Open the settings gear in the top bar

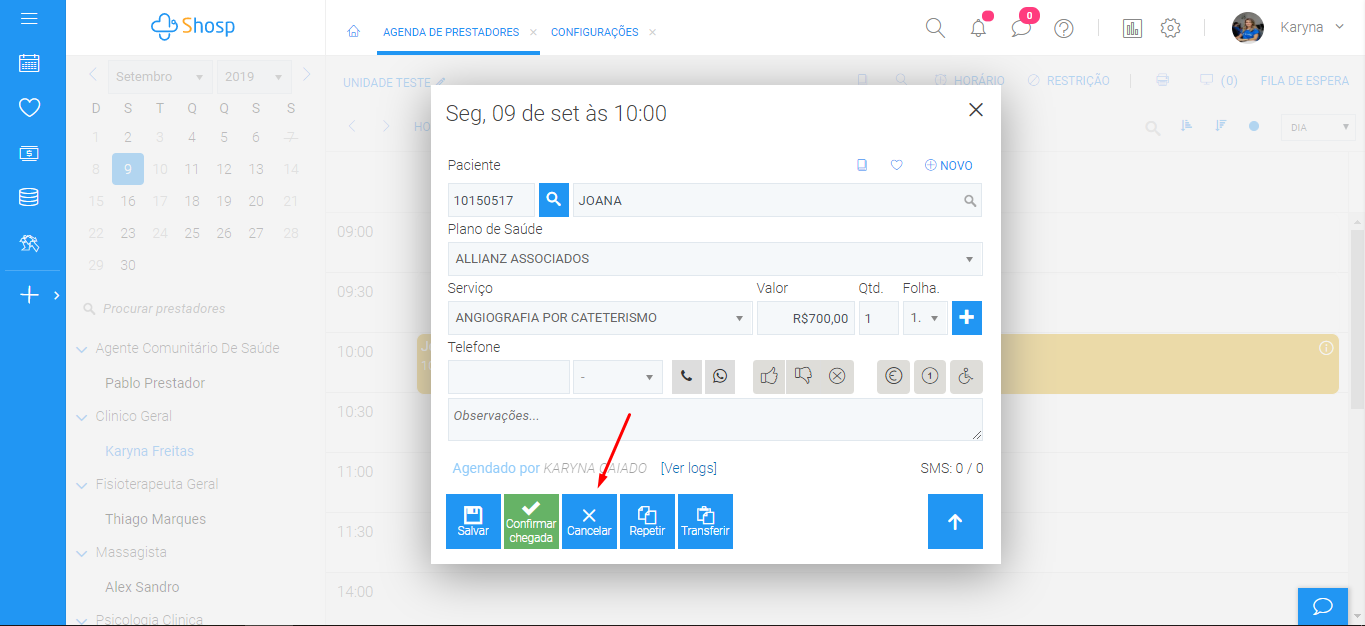tap(1171, 28)
